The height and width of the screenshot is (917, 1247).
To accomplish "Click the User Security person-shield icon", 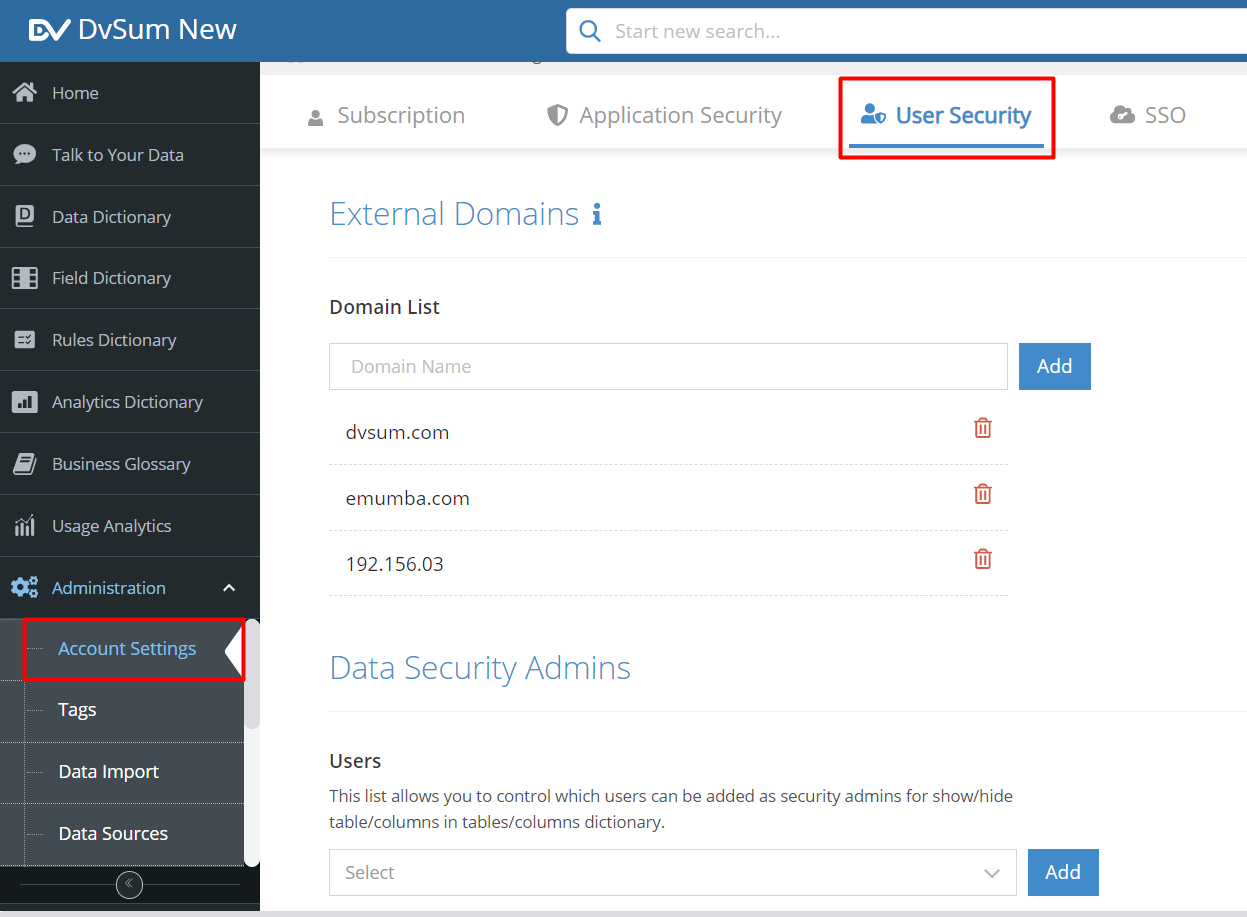I will coord(873,115).
